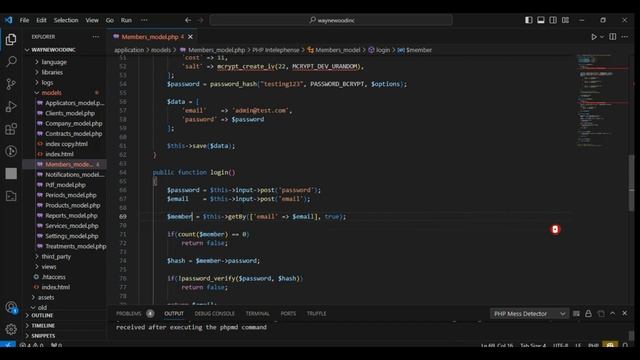Viewport: 640px width, 360px height.
Task: Expand the SNIPPETS section
Action: point(43,336)
